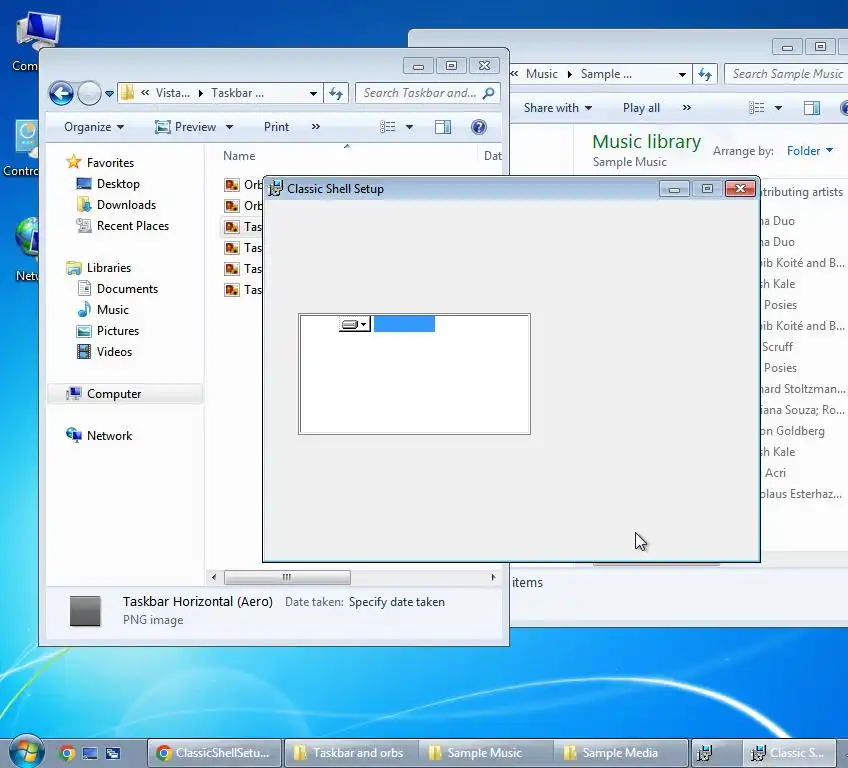The height and width of the screenshot is (768, 848).
Task: Switch to Sample Media taskbar button
Action: (621, 753)
